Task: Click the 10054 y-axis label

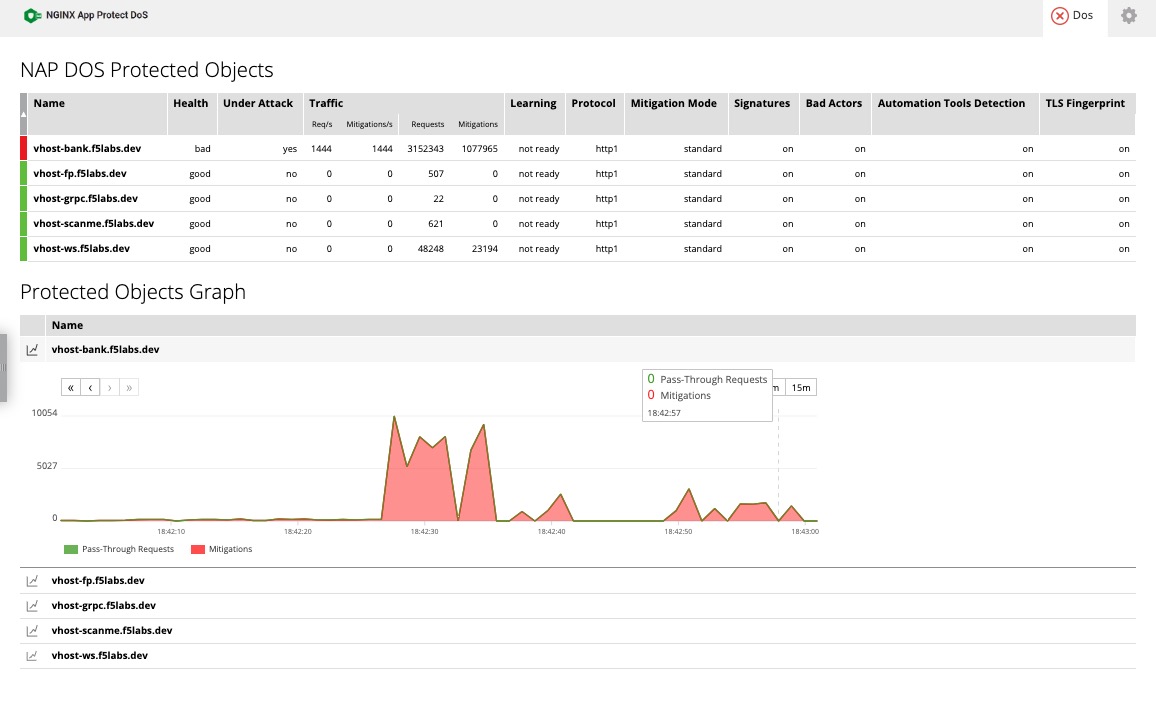Action: (x=44, y=413)
